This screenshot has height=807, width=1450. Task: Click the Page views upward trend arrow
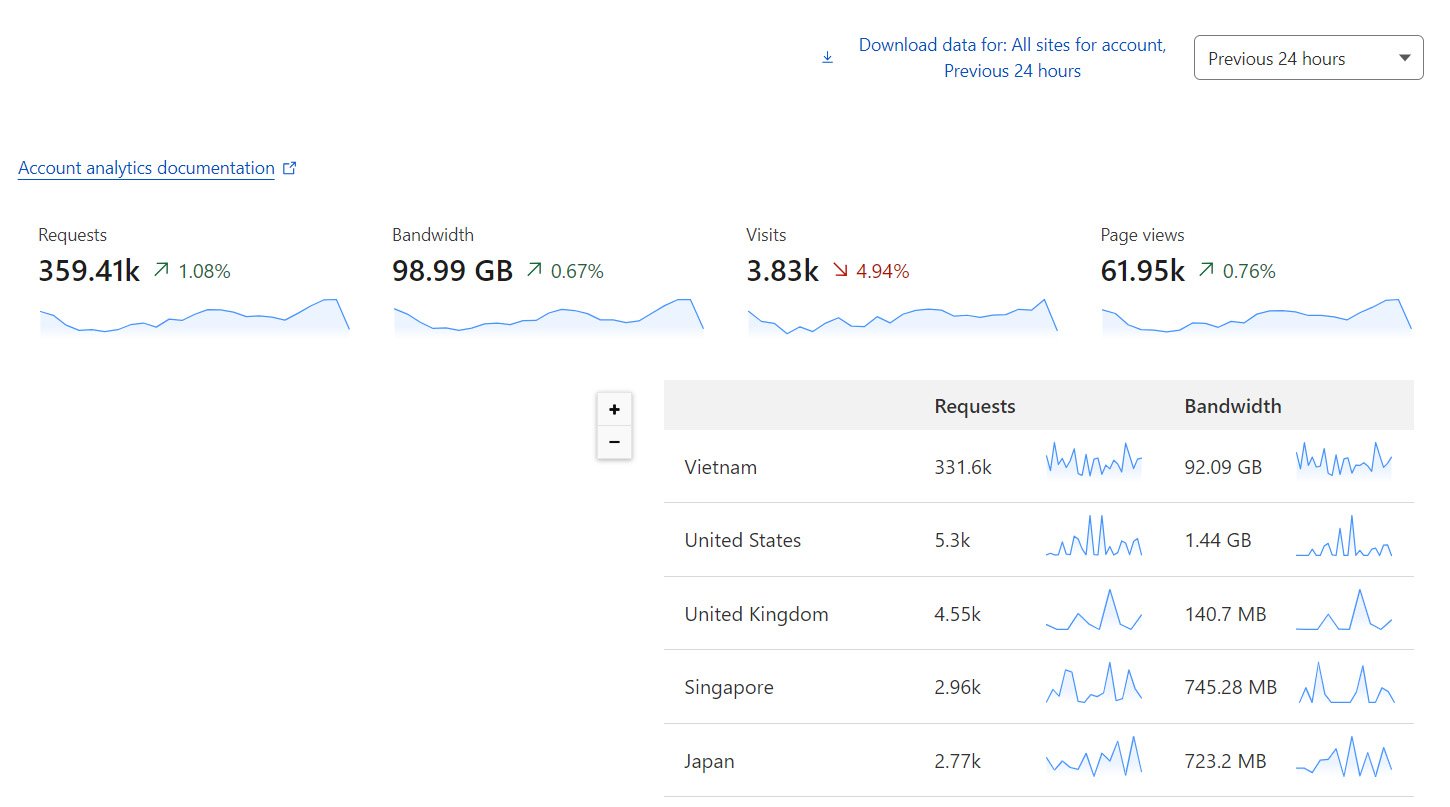click(1206, 270)
